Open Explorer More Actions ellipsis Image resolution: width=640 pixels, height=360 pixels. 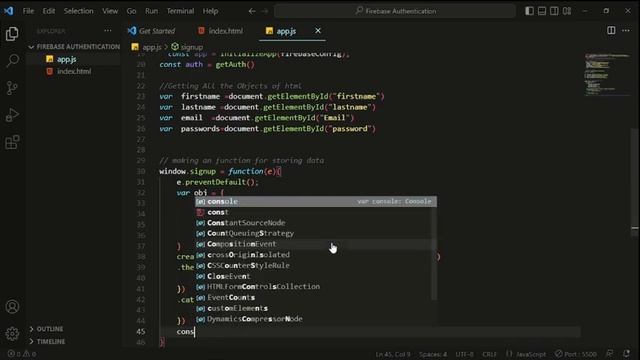[108, 31]
